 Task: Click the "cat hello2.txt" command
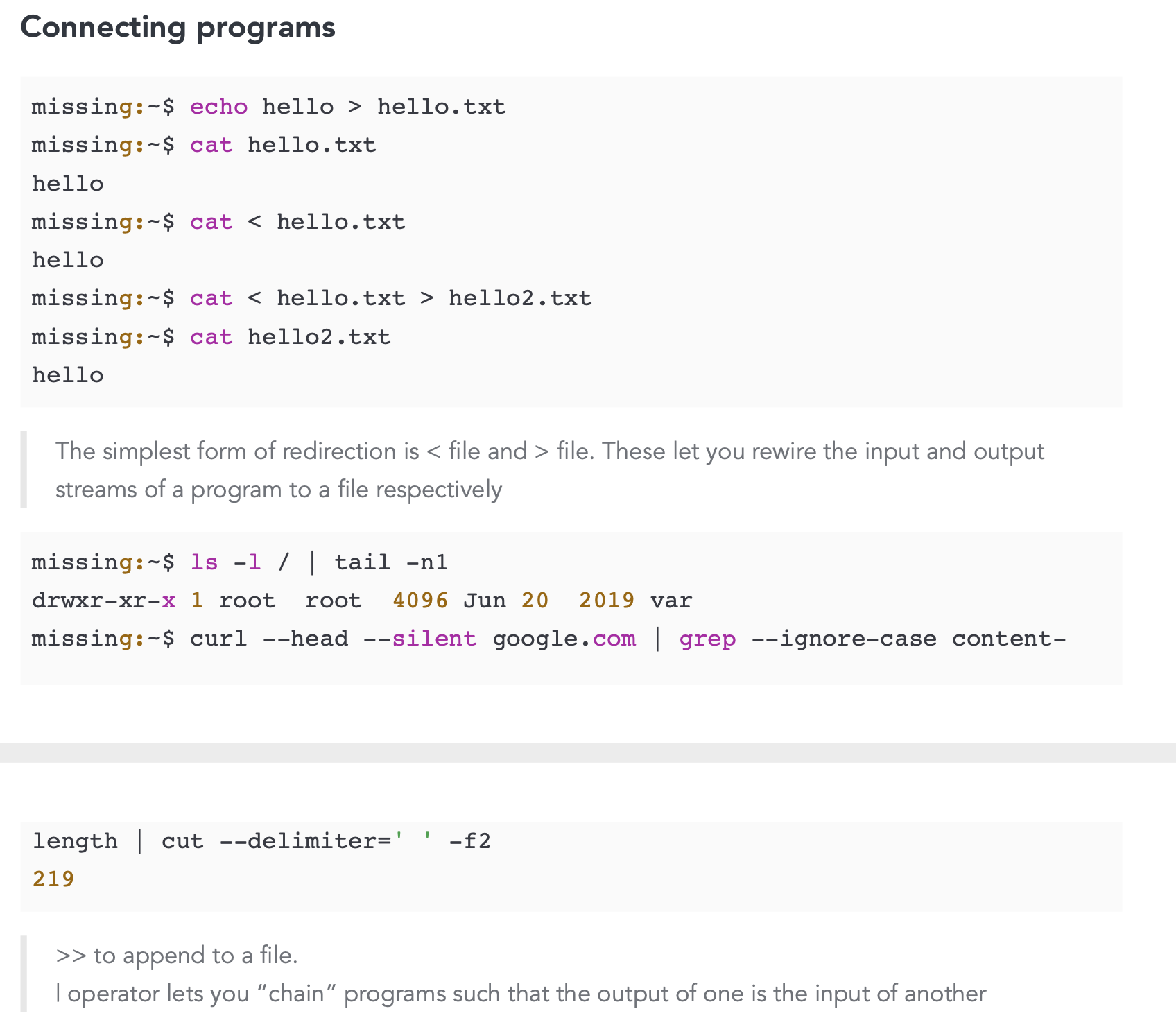[x=291, y=337]
